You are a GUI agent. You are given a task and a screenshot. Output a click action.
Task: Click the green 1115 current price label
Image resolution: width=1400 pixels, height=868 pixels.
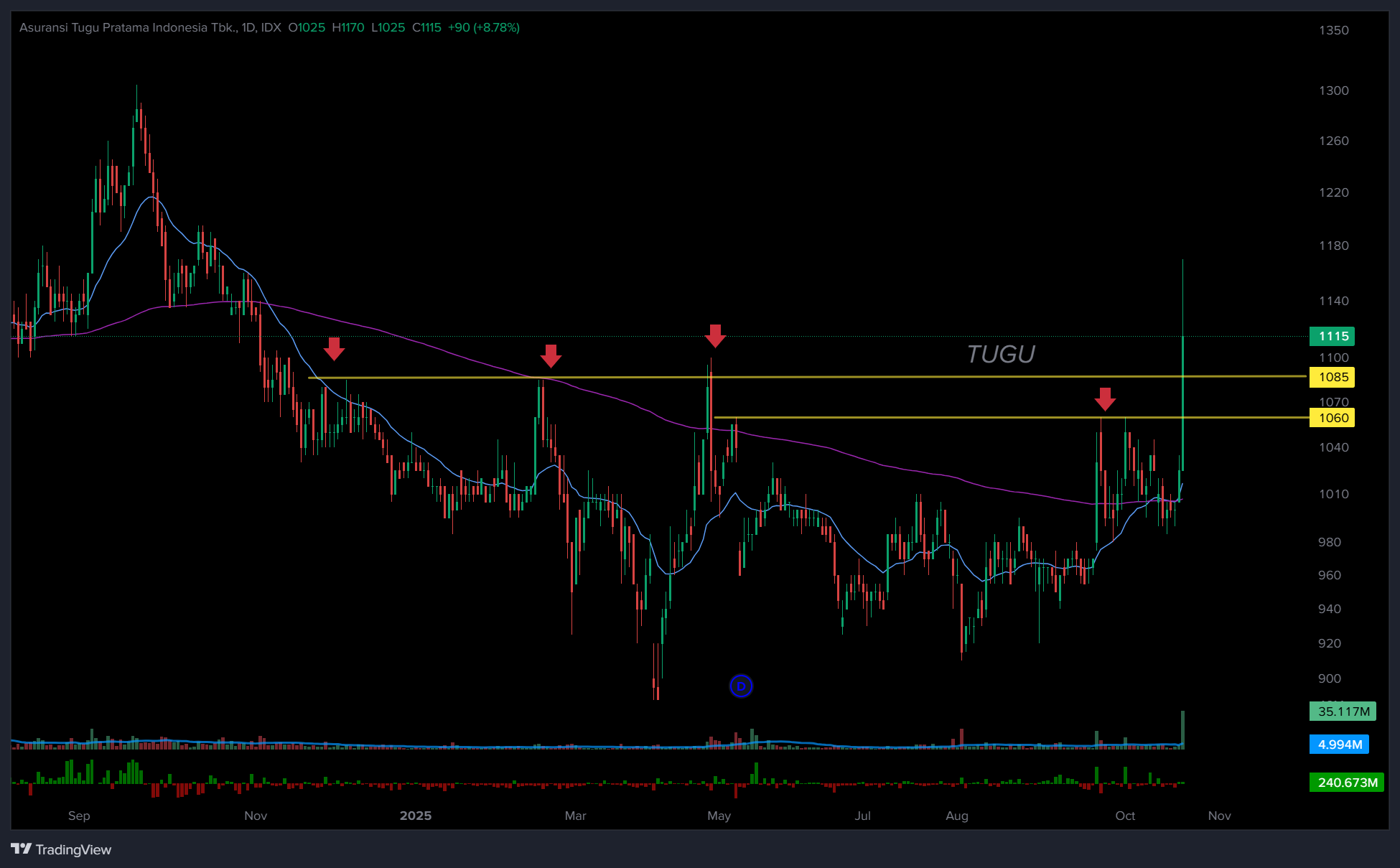pyautogui.click(x=1333, y=336)
